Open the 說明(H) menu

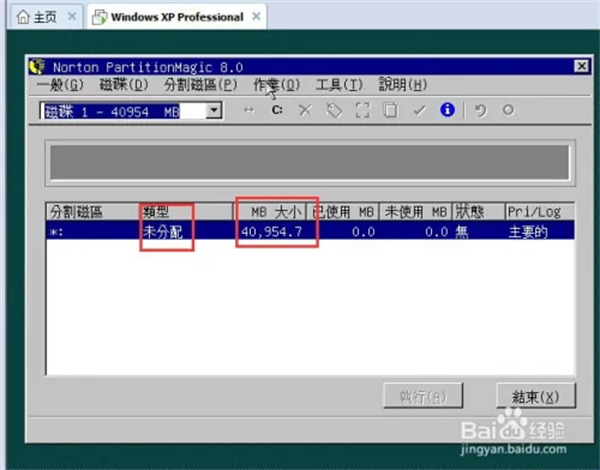pyautogui.click(x=403, y=85)
